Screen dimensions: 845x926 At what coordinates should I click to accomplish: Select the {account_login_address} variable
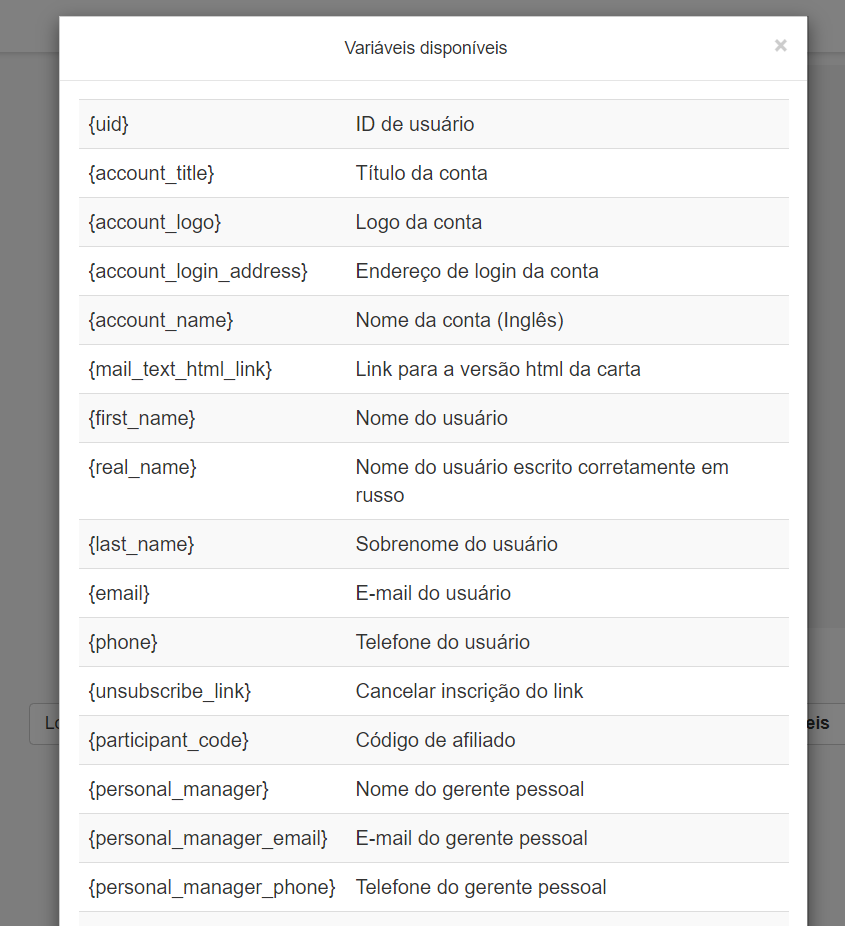click(x=198, y=271)
